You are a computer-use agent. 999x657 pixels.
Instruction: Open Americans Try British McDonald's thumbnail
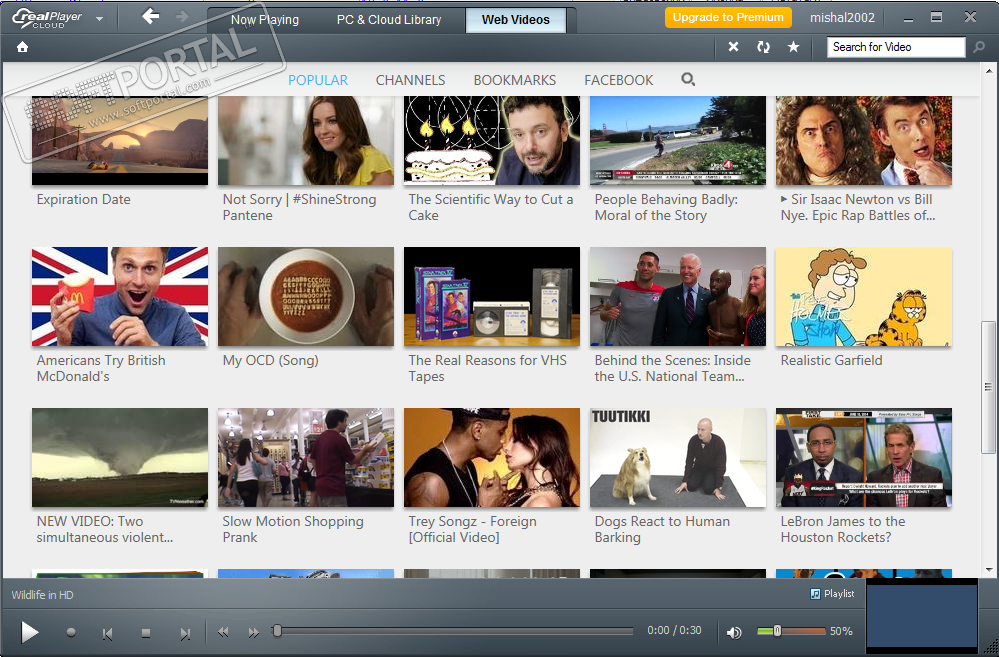coord(120,296)
